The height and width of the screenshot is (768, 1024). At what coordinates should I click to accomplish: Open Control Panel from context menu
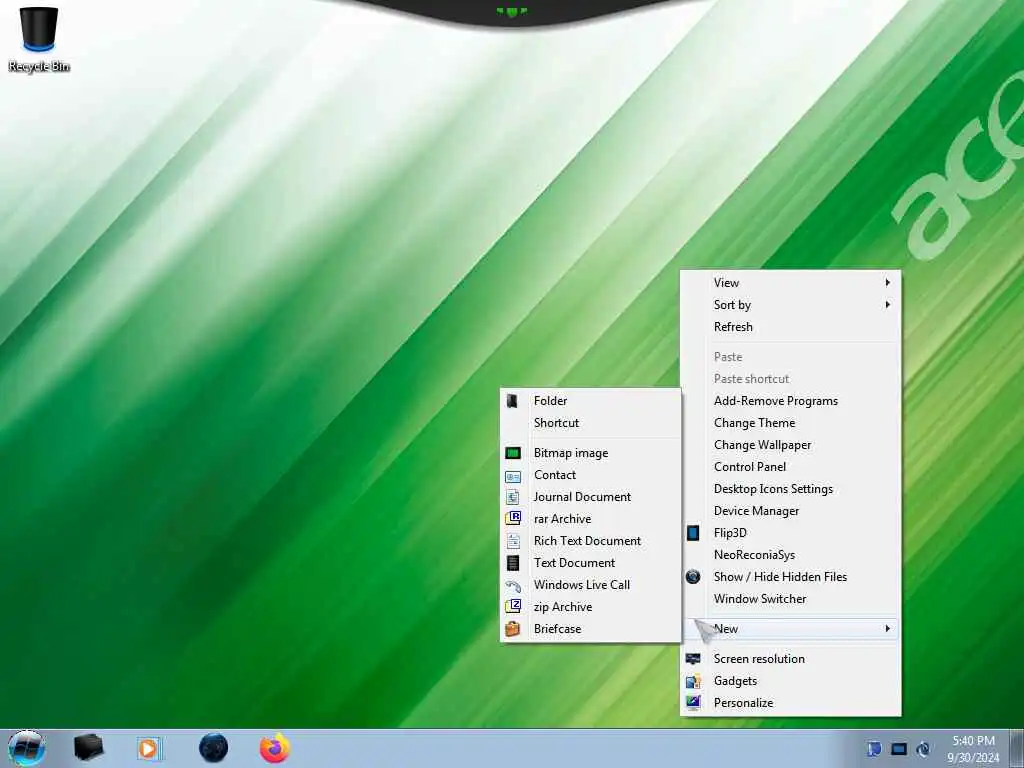pos(750,467)
